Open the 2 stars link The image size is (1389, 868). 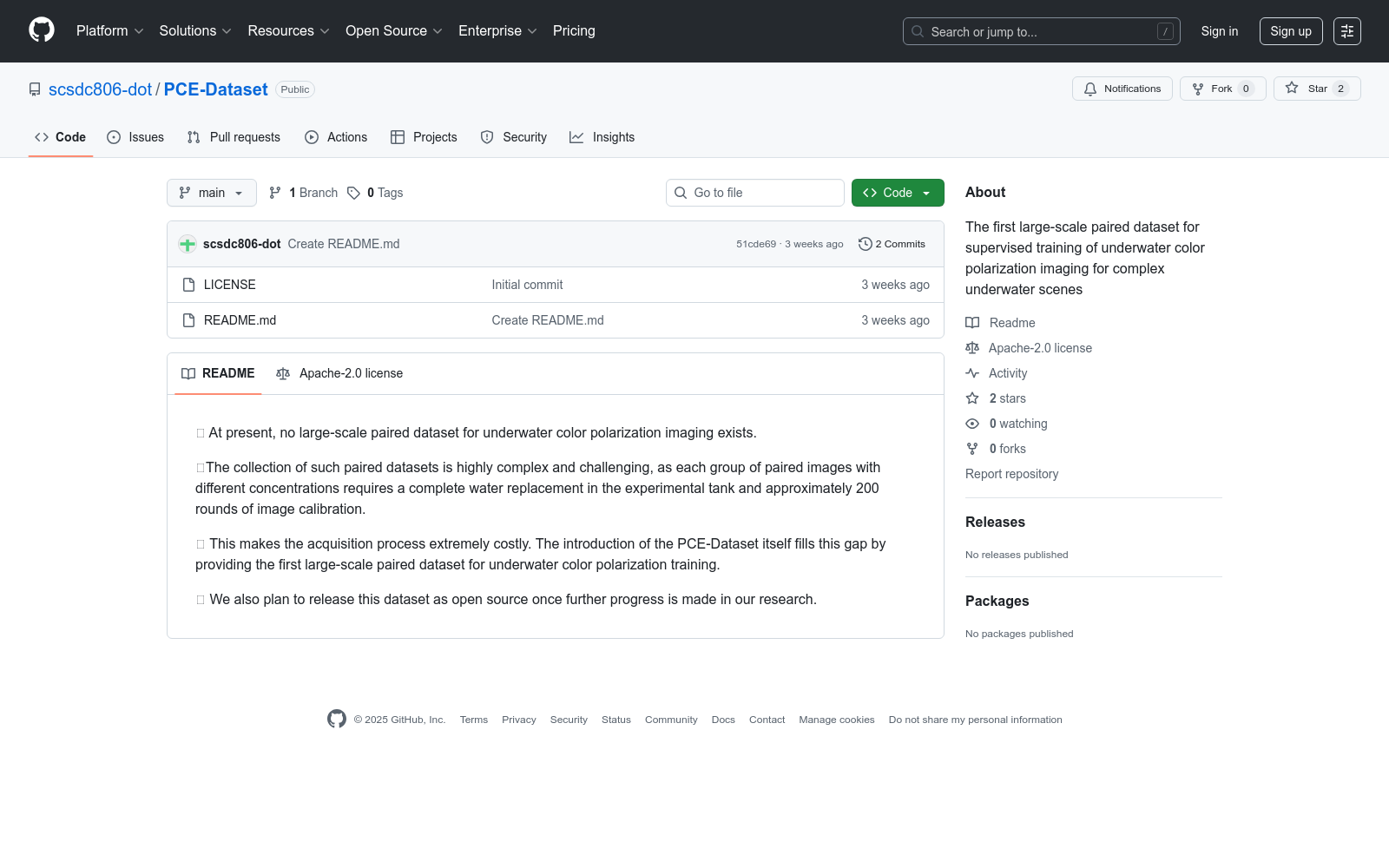tap(996, 398)
